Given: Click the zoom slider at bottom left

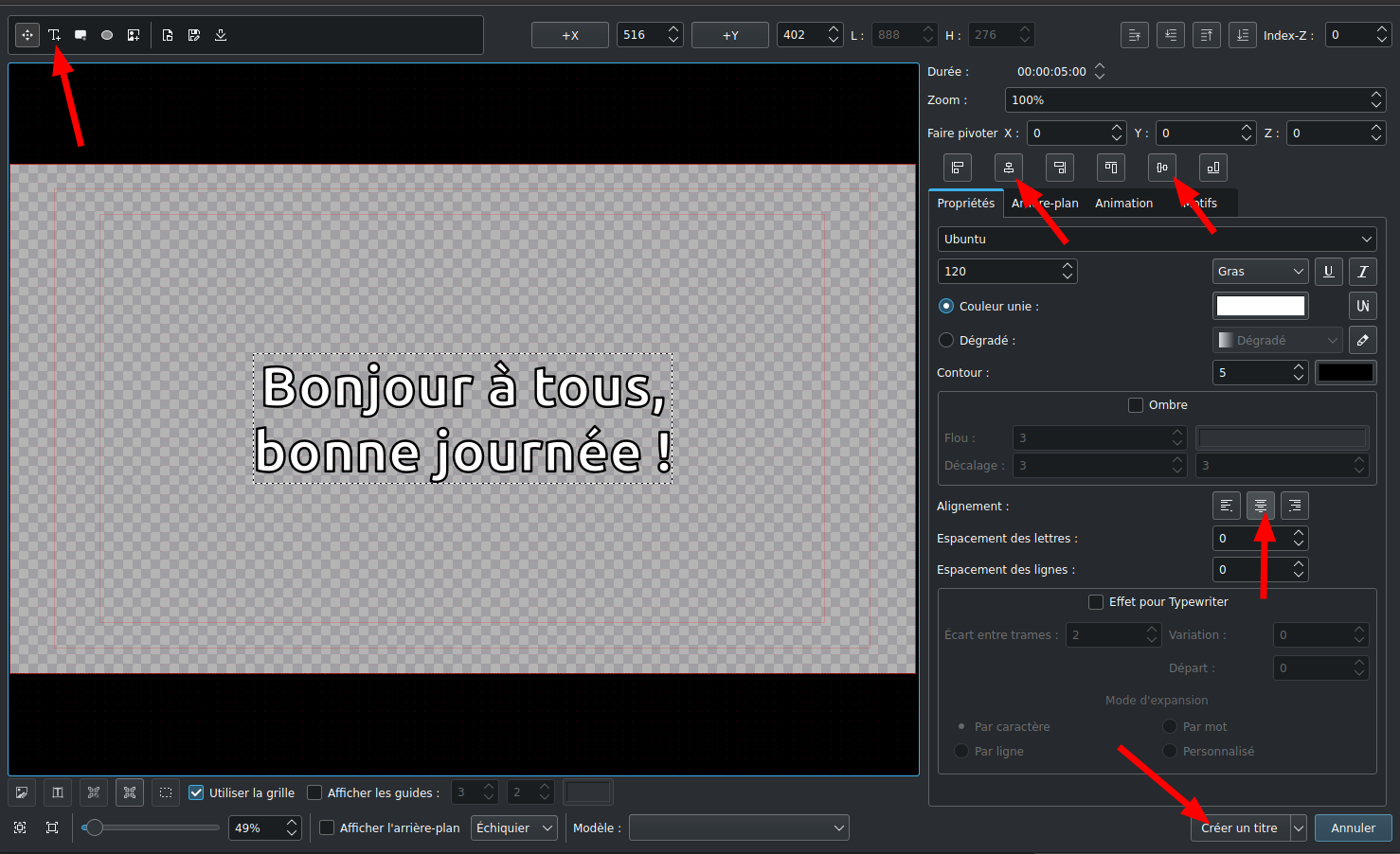Looking at the screenshot, I should tap(151, 827).
